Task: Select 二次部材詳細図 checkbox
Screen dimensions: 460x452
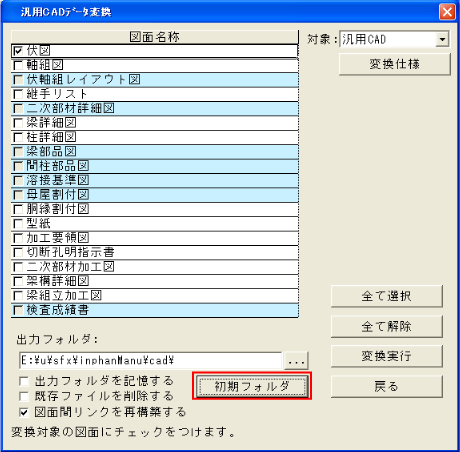Action: point(18,109)
